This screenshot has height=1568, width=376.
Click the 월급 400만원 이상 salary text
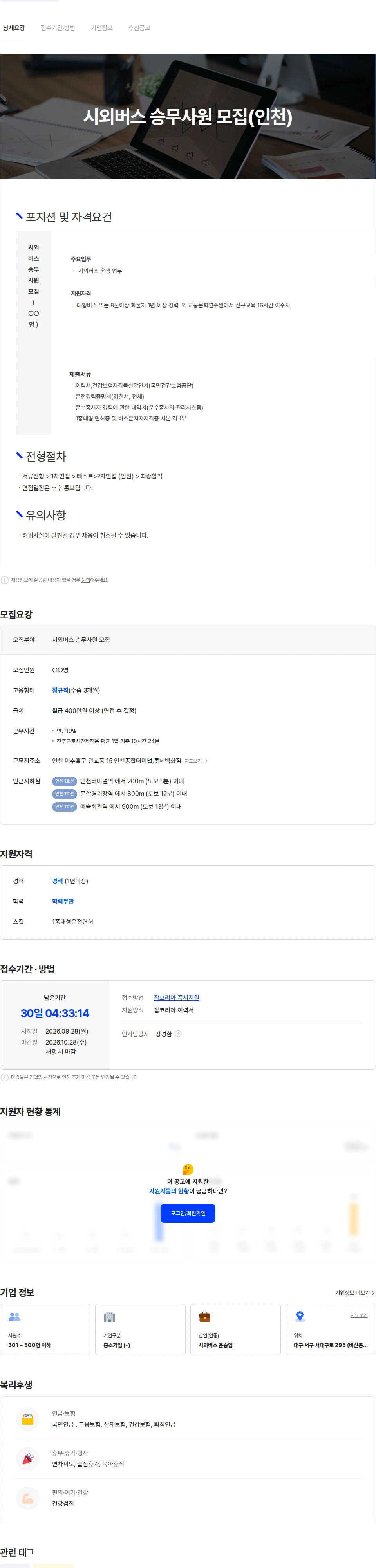tap(94, 710)
